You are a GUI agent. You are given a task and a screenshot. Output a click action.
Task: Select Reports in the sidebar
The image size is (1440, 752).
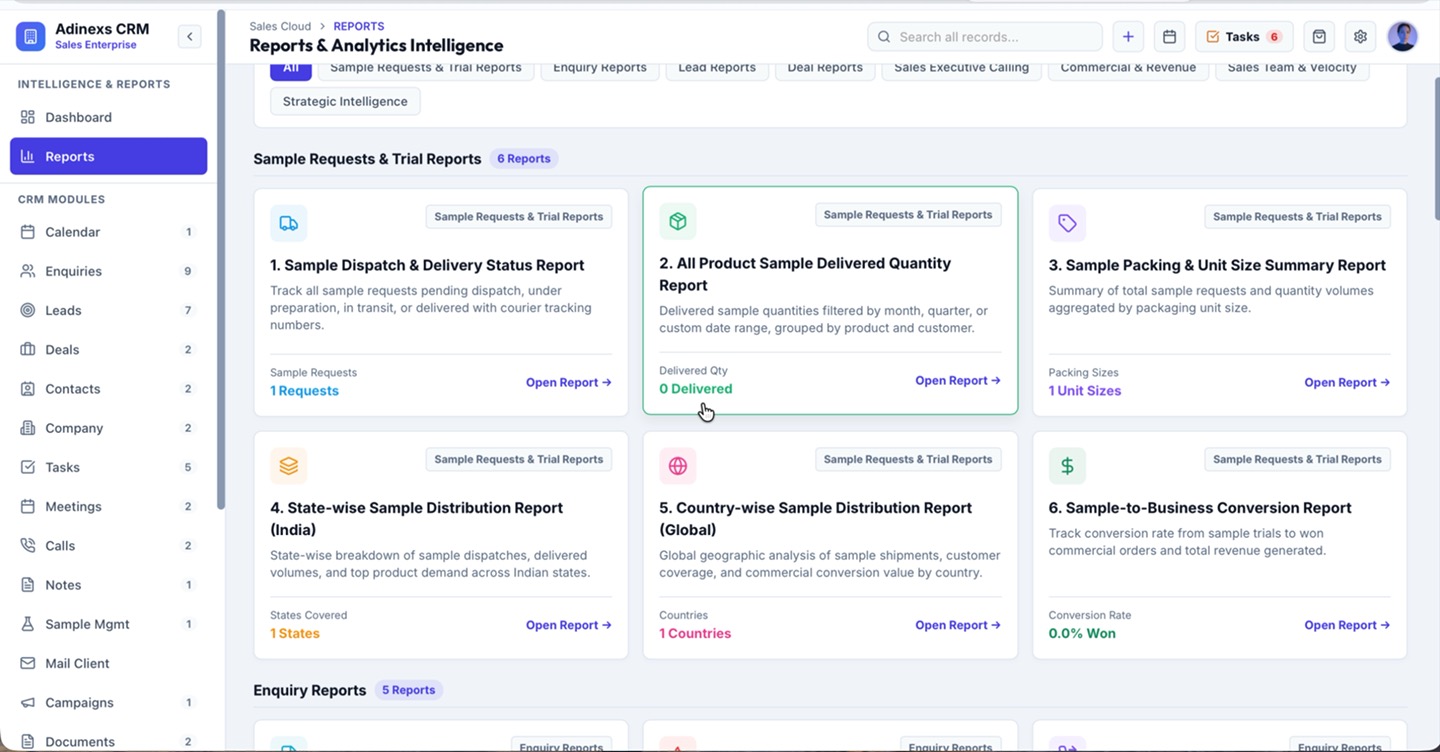[x=108, y=156]
